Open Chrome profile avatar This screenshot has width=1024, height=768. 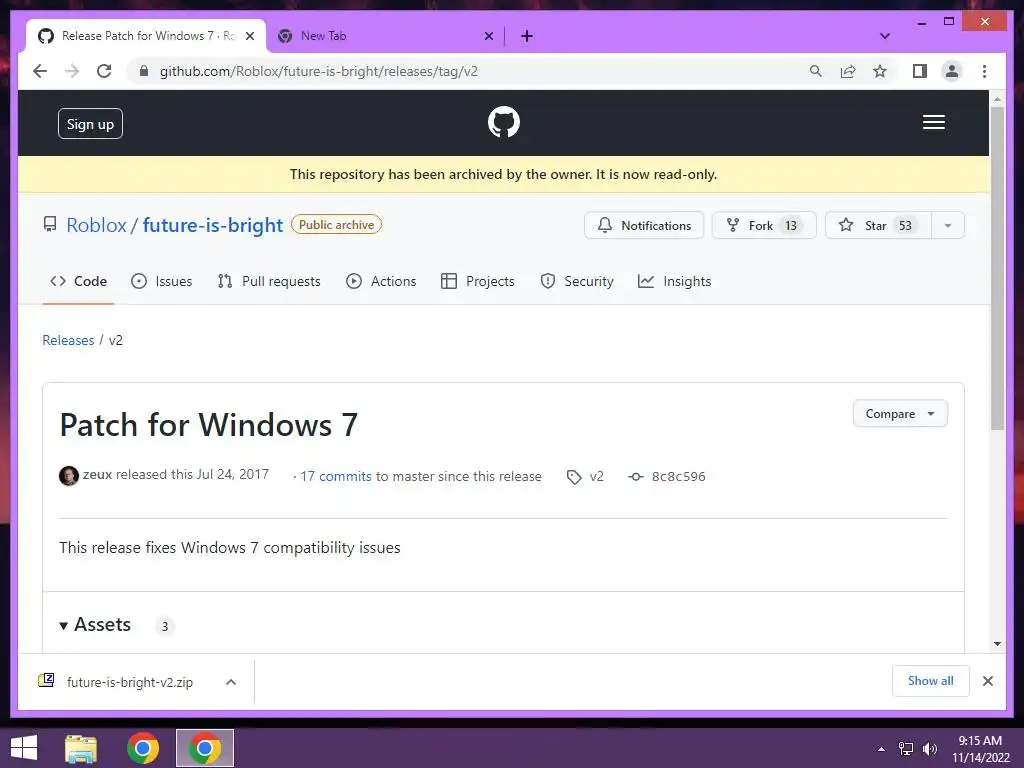[x=952, y=71]
